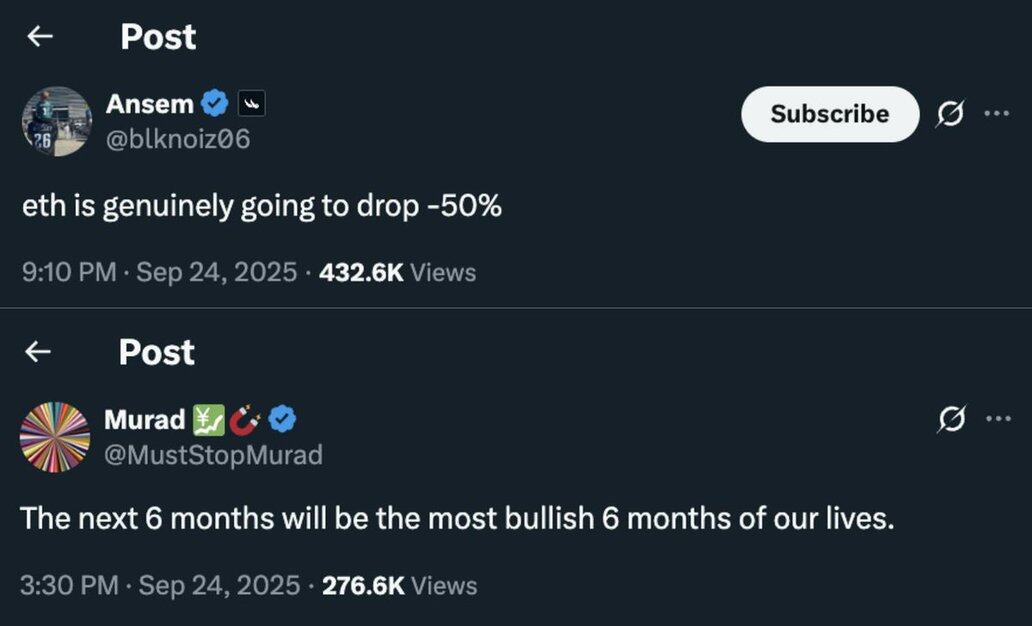Open more options on Murad's post

click(998, 418)
